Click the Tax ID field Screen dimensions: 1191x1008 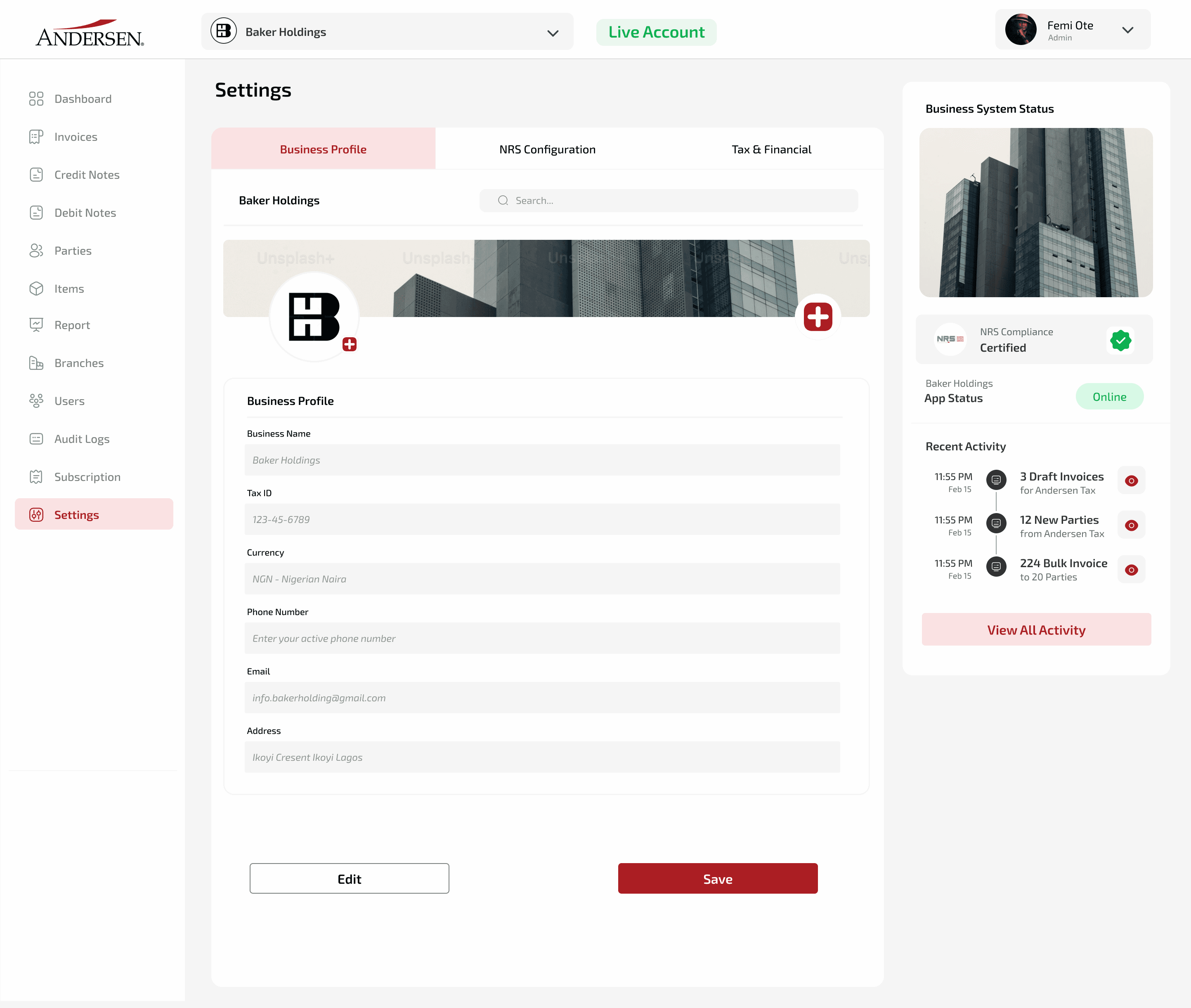pyautogui.click(x=542, y=519)
